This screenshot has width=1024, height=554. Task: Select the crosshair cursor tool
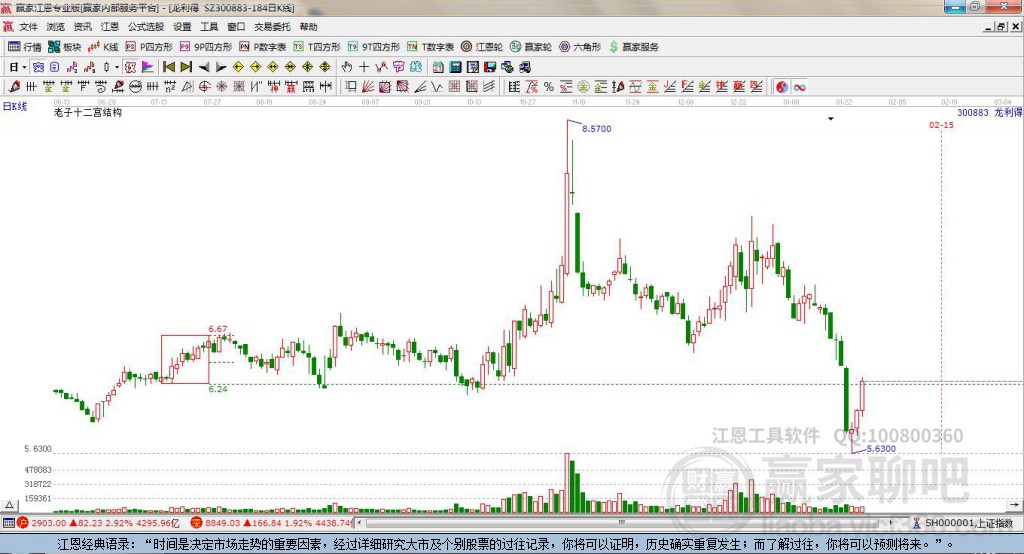point(364,67)
